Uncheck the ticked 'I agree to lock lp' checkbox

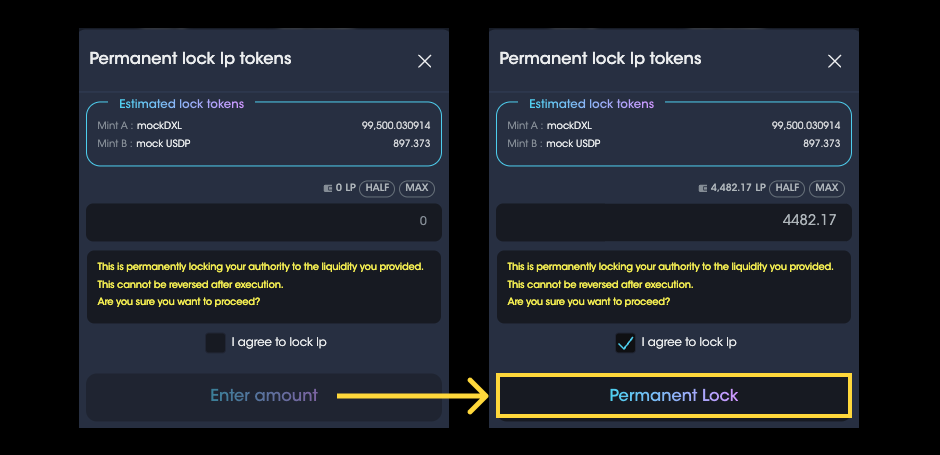tap(625, 343)
